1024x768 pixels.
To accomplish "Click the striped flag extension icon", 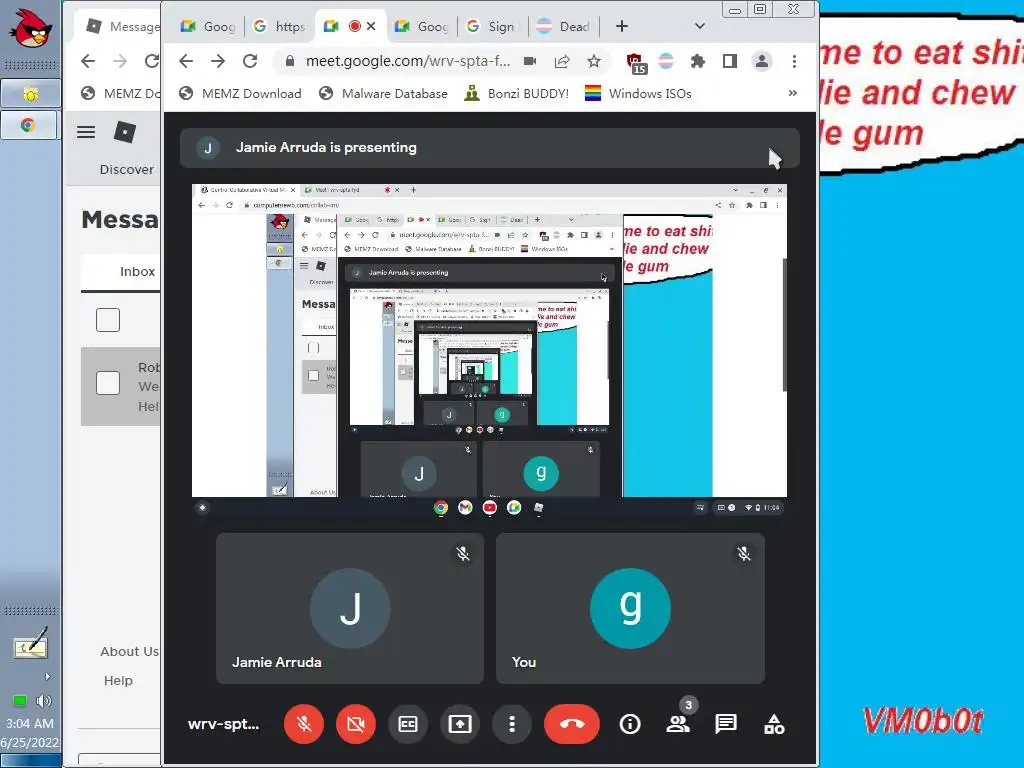I will point(666,61).
